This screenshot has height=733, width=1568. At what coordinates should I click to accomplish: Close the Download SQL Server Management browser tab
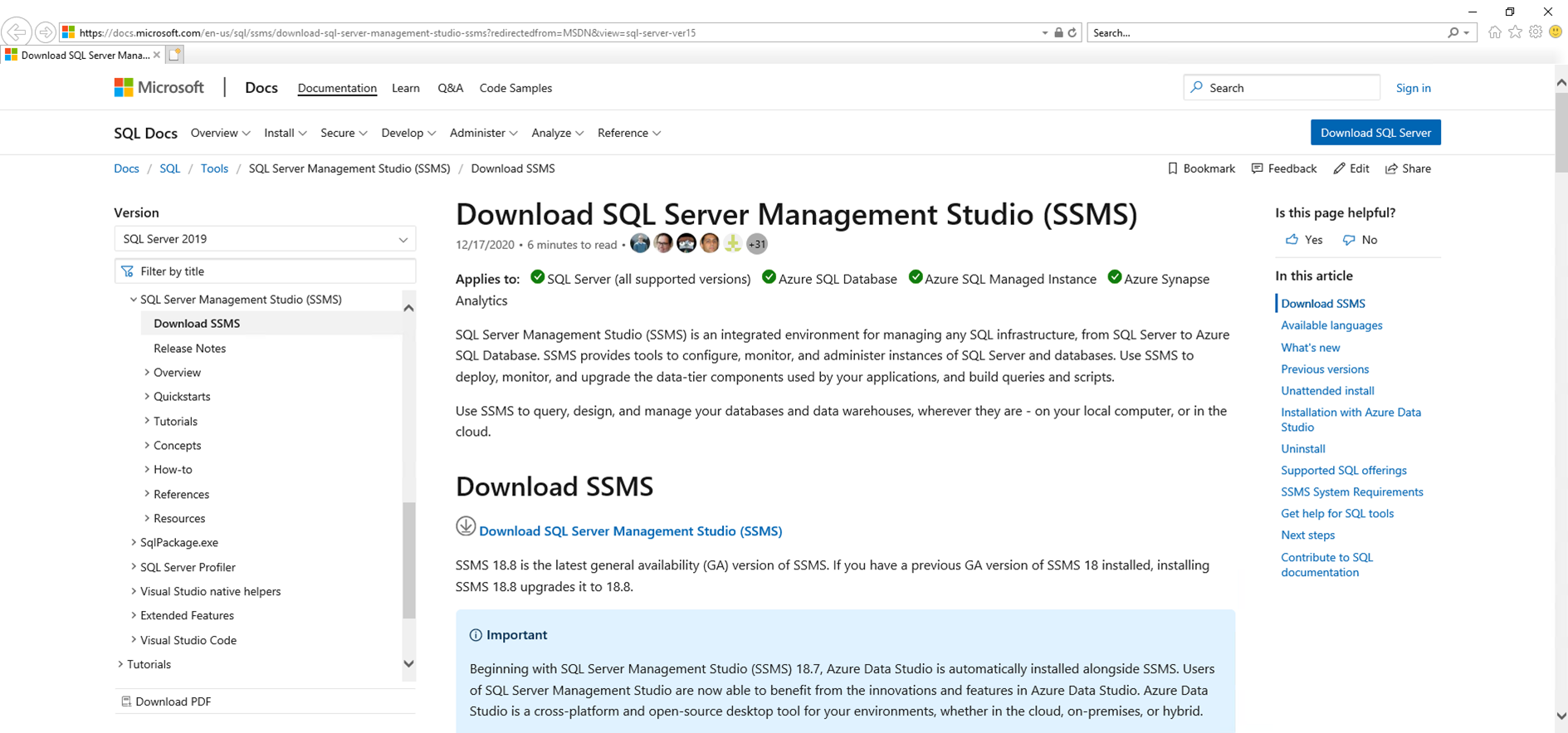157,55
